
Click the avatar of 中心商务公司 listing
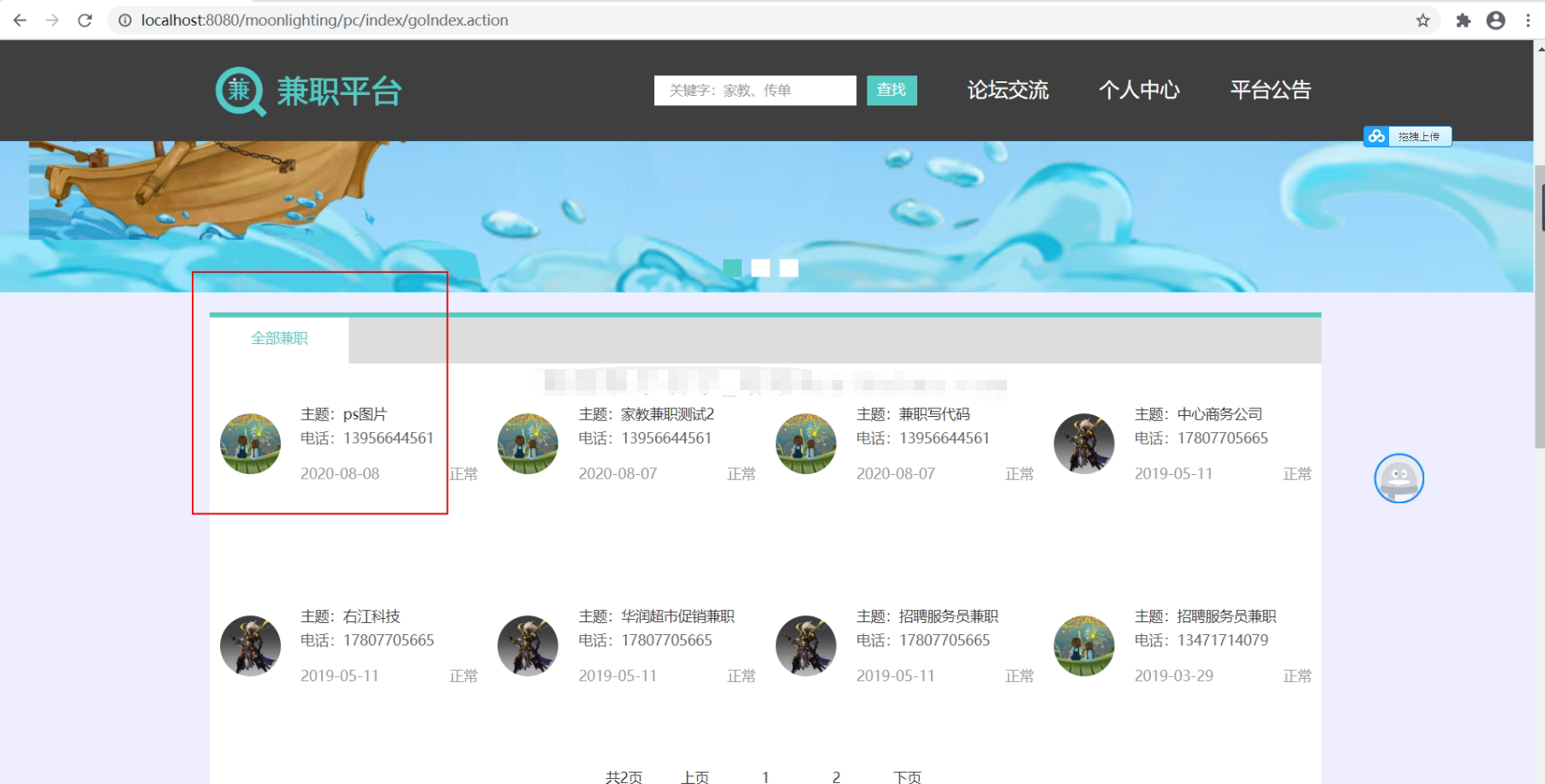tap(1084, 443)
